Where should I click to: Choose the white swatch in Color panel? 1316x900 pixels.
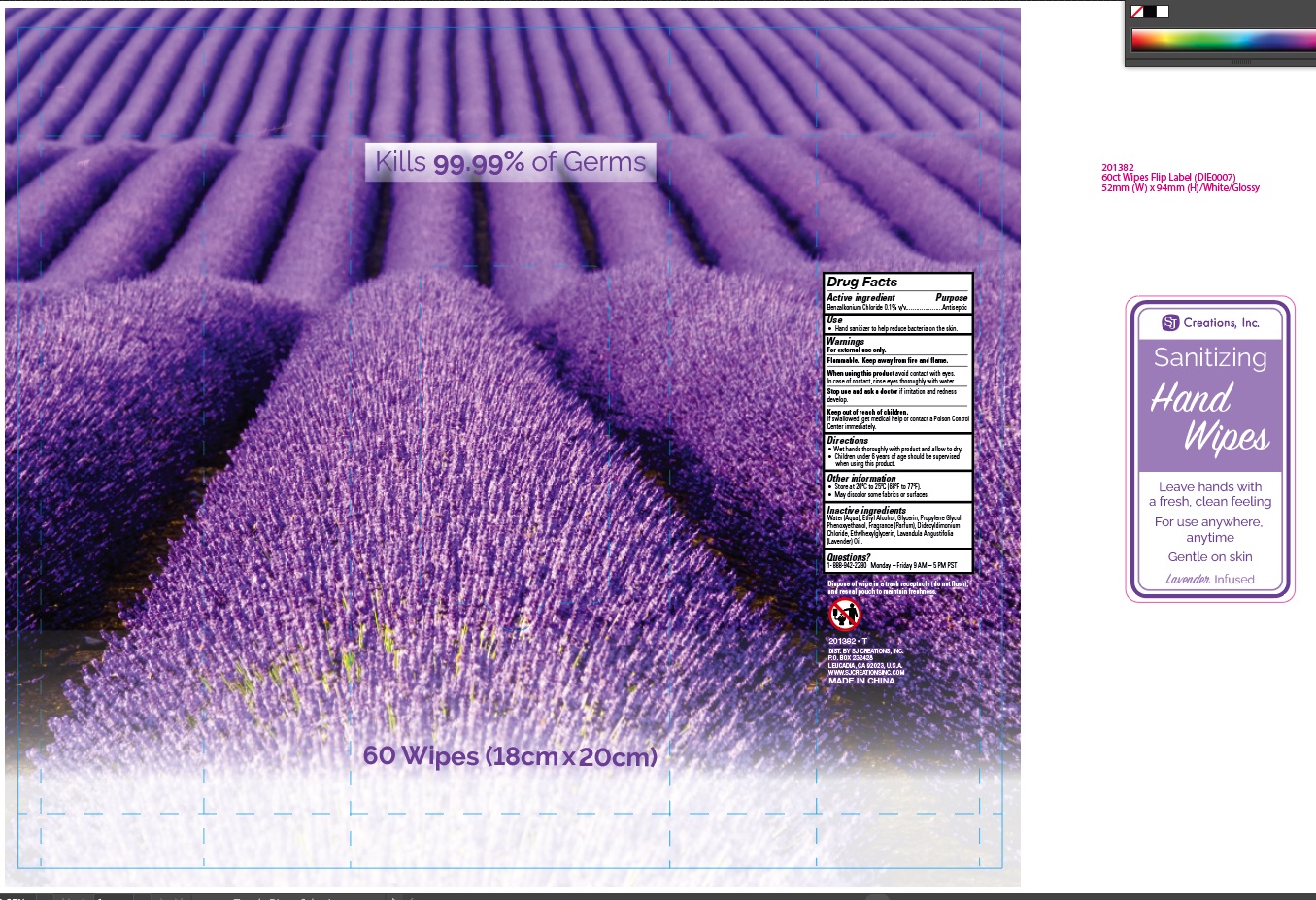pyautogui.click(x=1163, y=12)
